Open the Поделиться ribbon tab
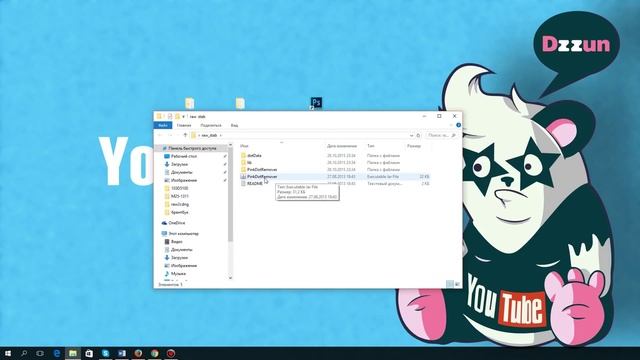Viewport: 640px width, 360px height. pos(211,125)
